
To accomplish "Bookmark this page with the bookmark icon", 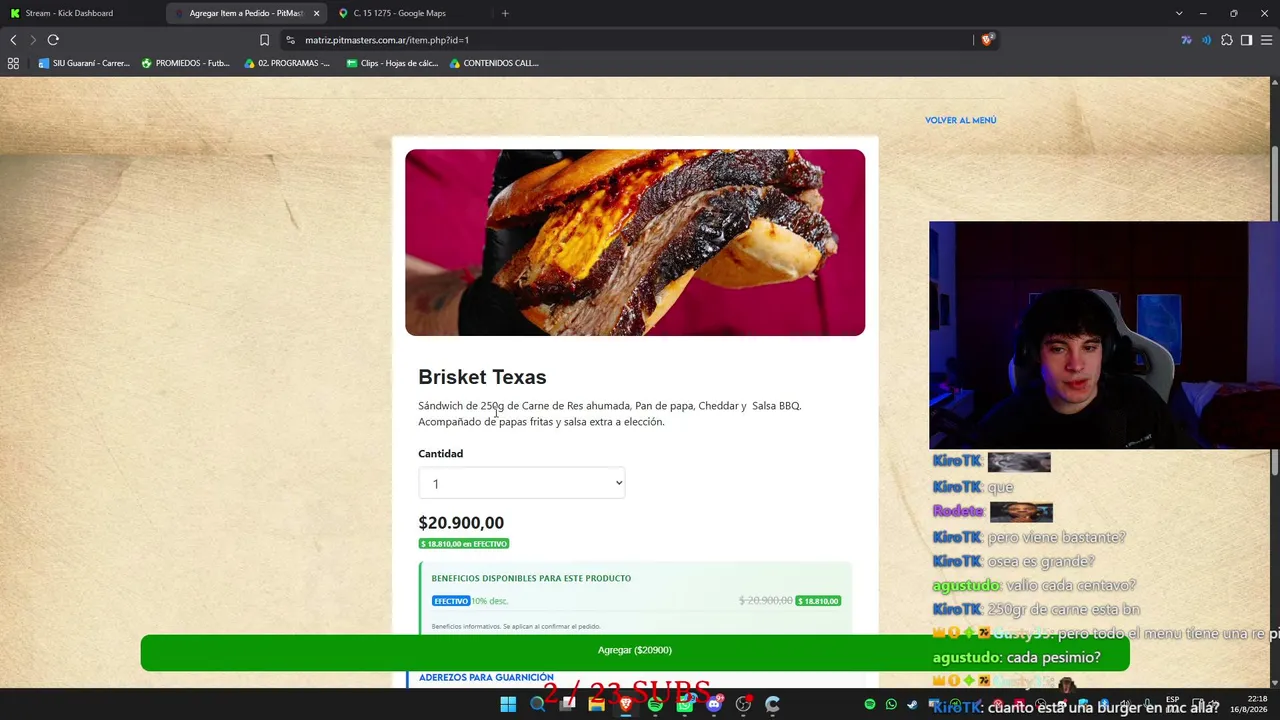I will [264, 40].
